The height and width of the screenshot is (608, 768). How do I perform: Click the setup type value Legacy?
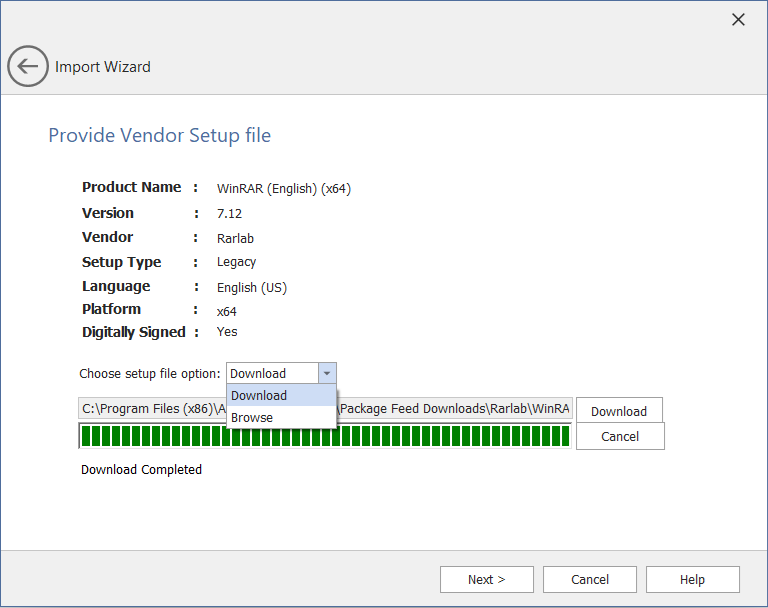[x=237, y=262]
